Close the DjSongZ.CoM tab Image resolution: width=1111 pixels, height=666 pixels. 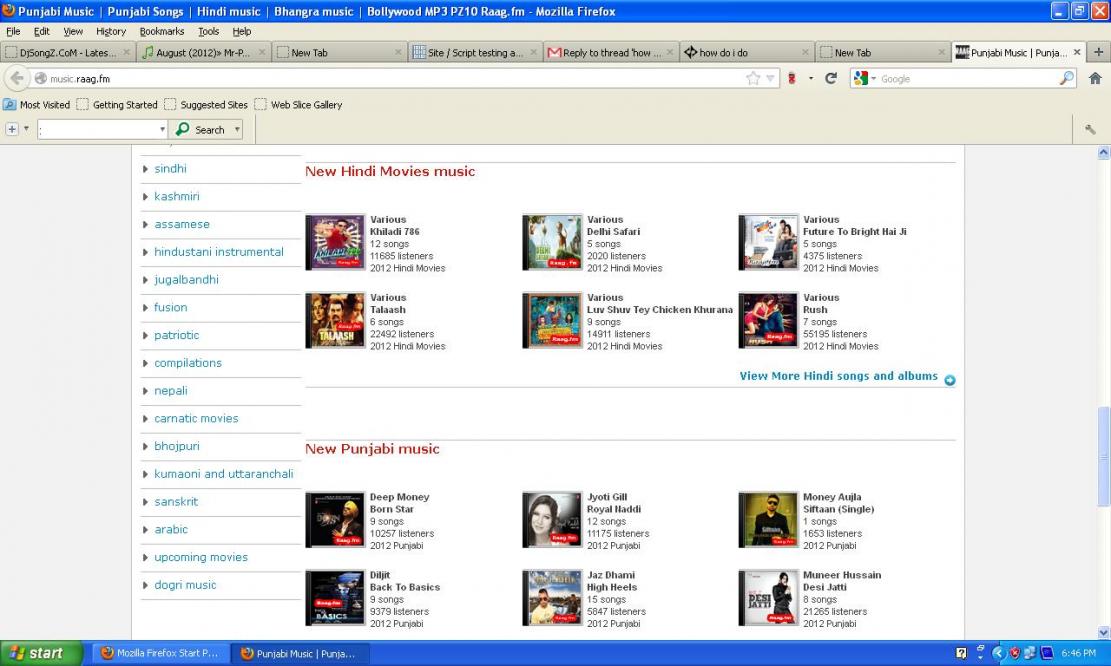coord(126,52)
